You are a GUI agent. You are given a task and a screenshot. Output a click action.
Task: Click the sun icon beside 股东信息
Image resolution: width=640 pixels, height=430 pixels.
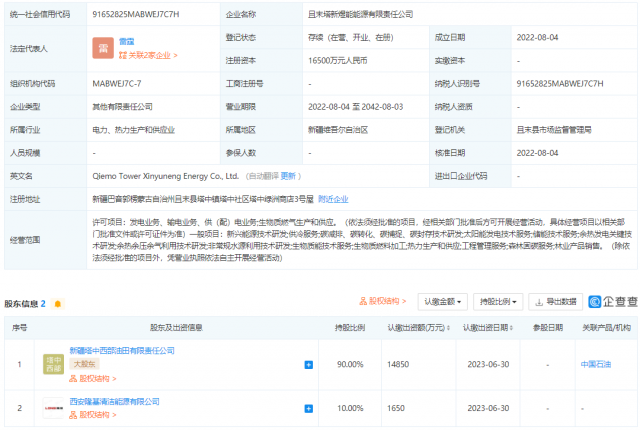pyautogui.click(x=59, y=302)
